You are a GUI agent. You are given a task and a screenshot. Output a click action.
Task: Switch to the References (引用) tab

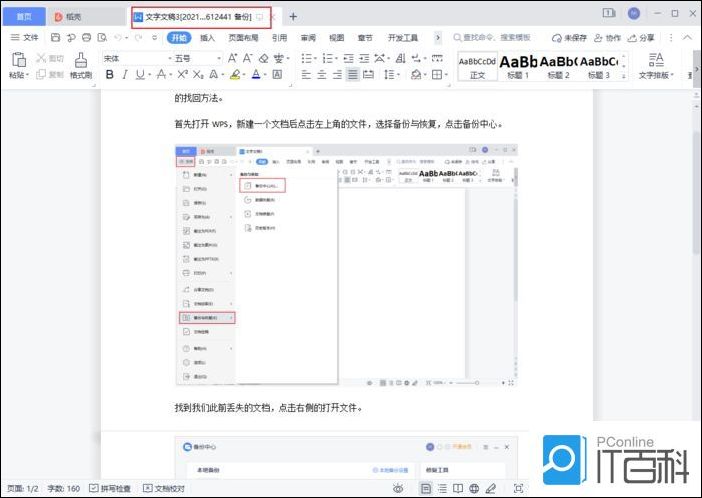[279, 38]
